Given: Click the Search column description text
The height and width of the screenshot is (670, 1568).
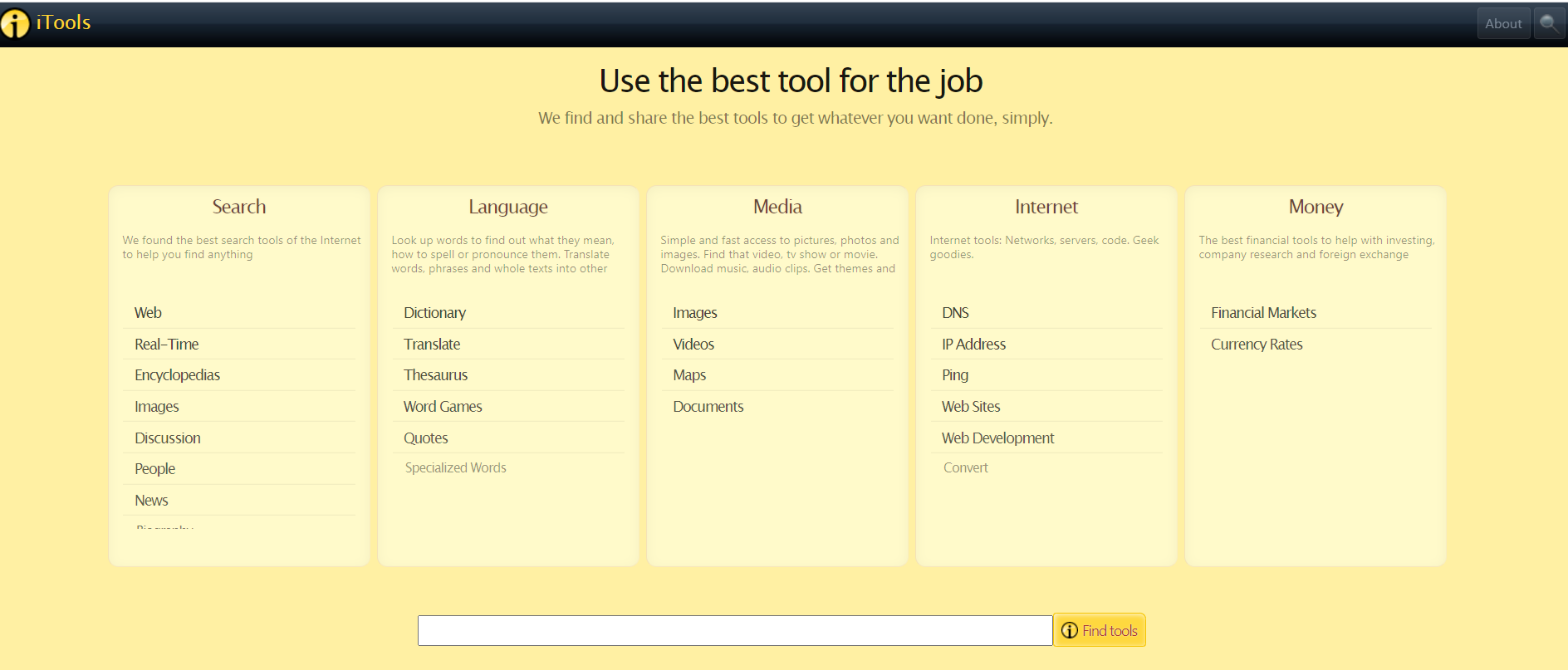Looking at the screenshot, I should pos(242,247).
